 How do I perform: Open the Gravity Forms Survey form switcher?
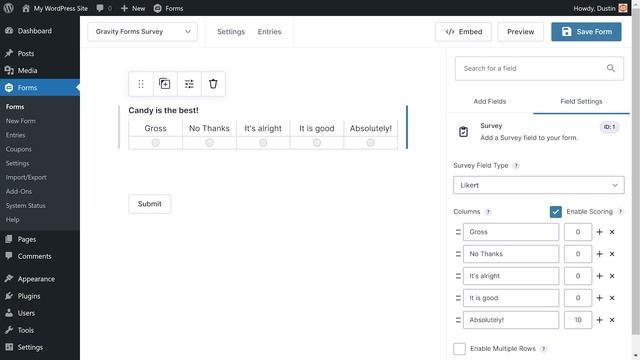click(142, 32)
